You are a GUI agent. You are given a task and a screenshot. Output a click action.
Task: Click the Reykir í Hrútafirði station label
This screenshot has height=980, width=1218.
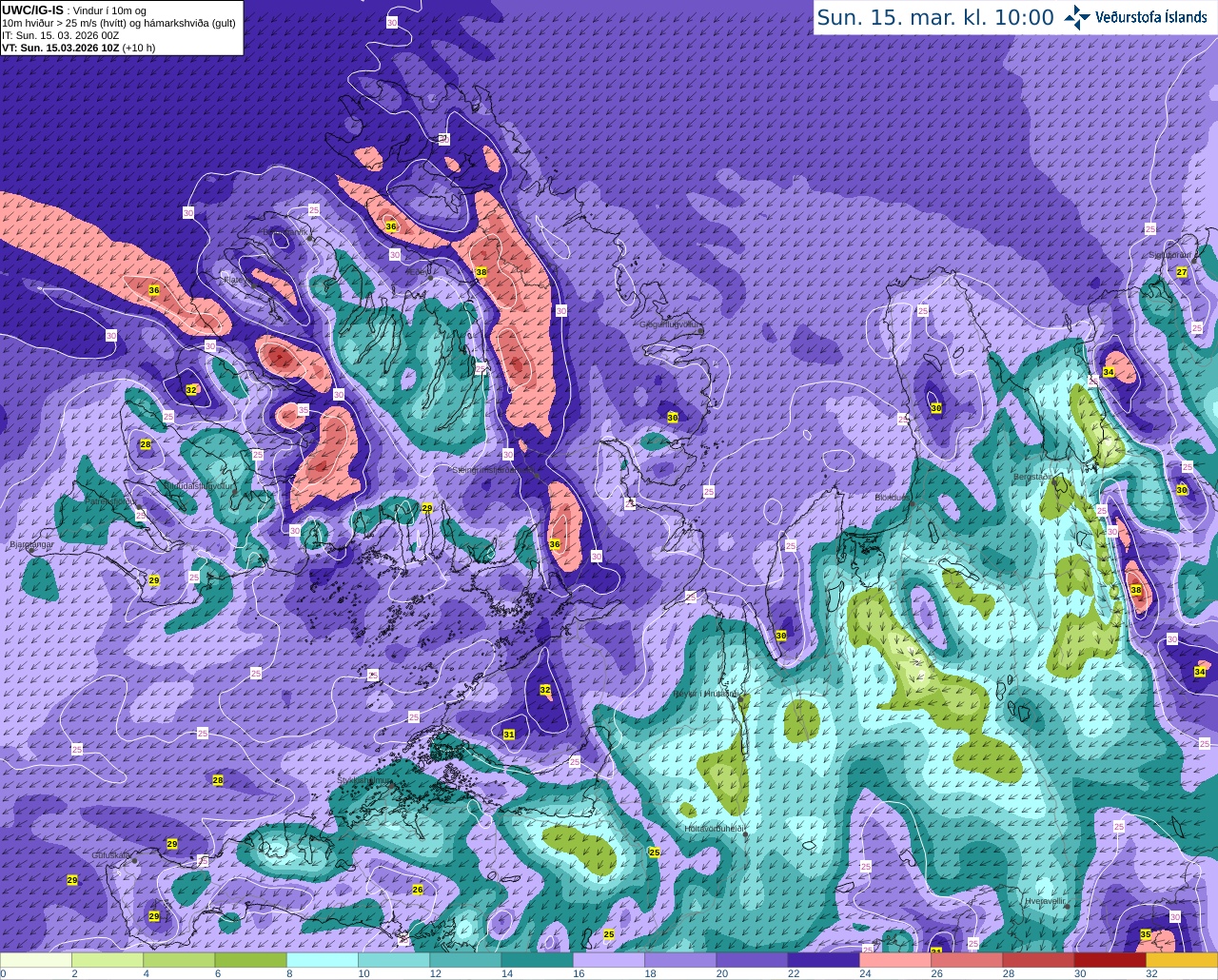pyautogui.click(x=705, y=694)
